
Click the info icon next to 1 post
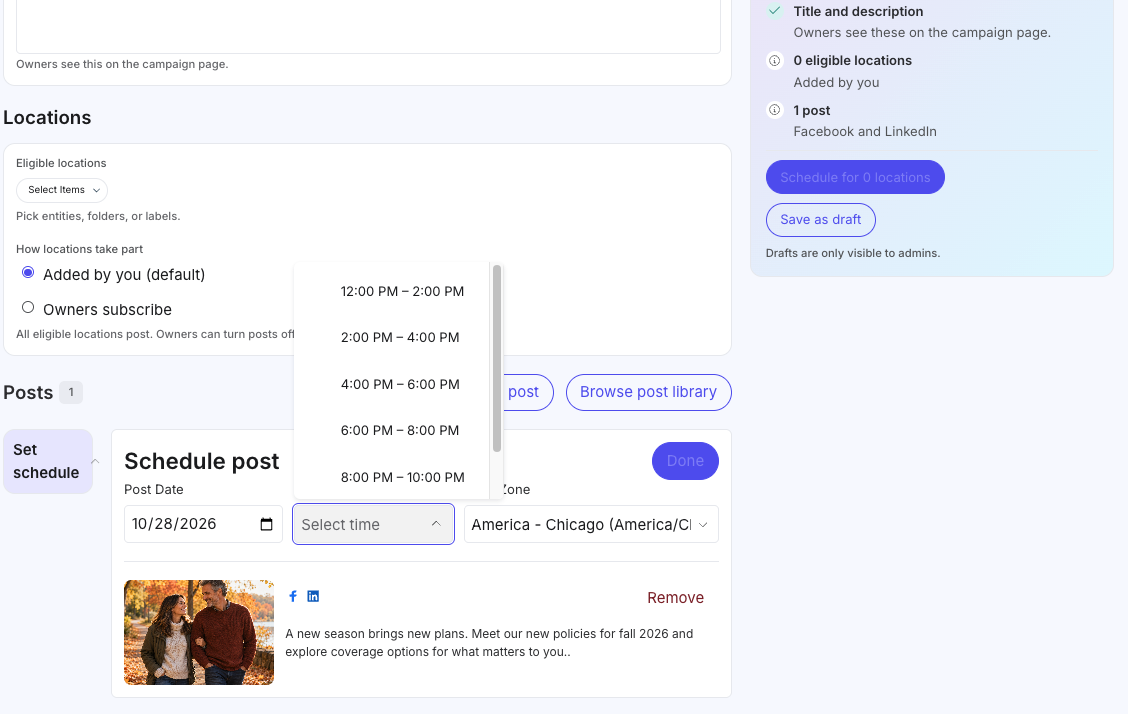pos(775,110)
